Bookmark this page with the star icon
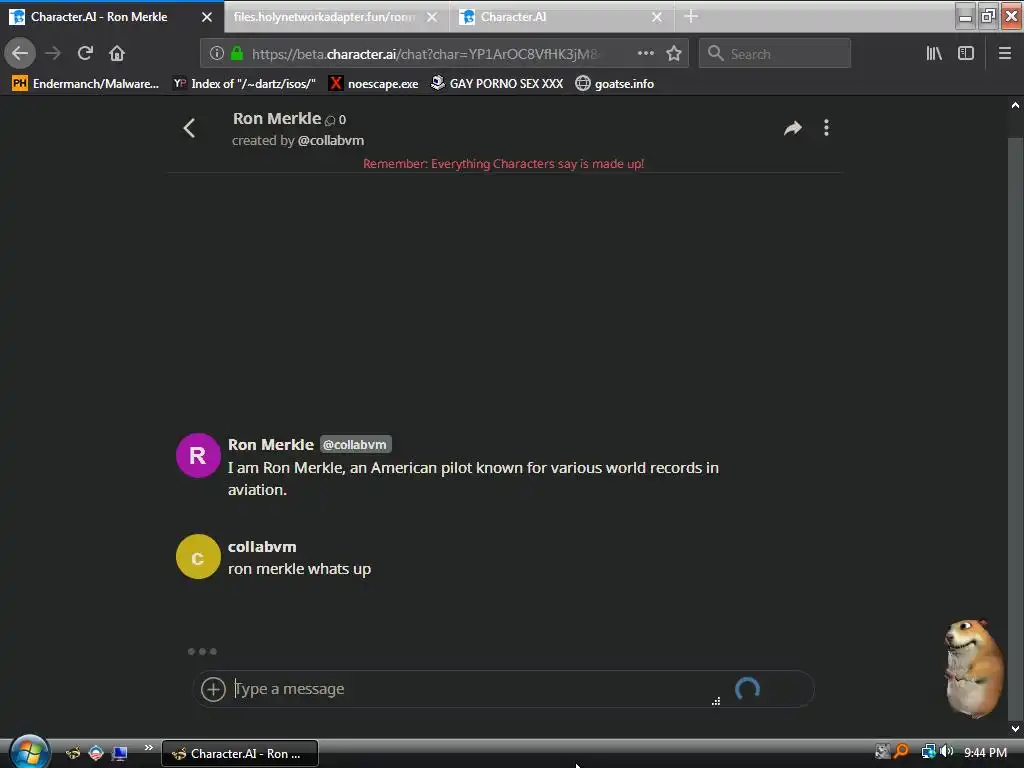The width and height of the screenshot is (1024, 768). [x=674, y=53]
